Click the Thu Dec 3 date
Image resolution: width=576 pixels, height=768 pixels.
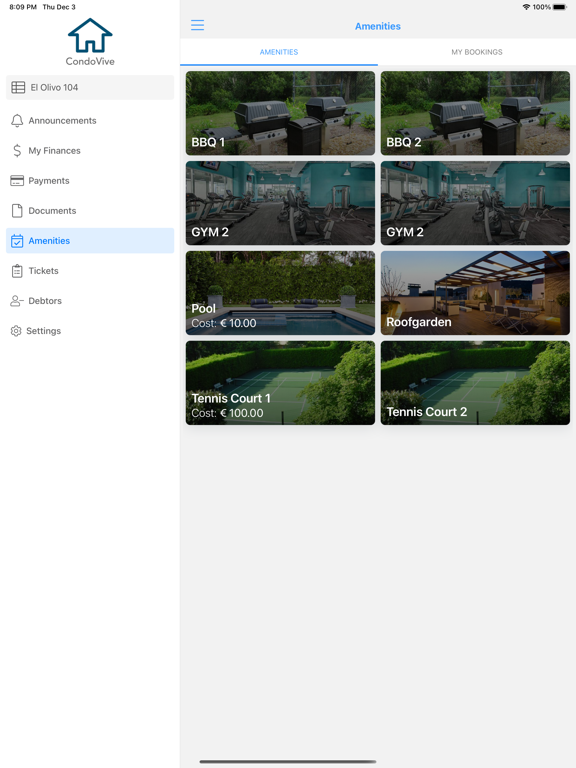pyautogui.click(x=59, y=7)
